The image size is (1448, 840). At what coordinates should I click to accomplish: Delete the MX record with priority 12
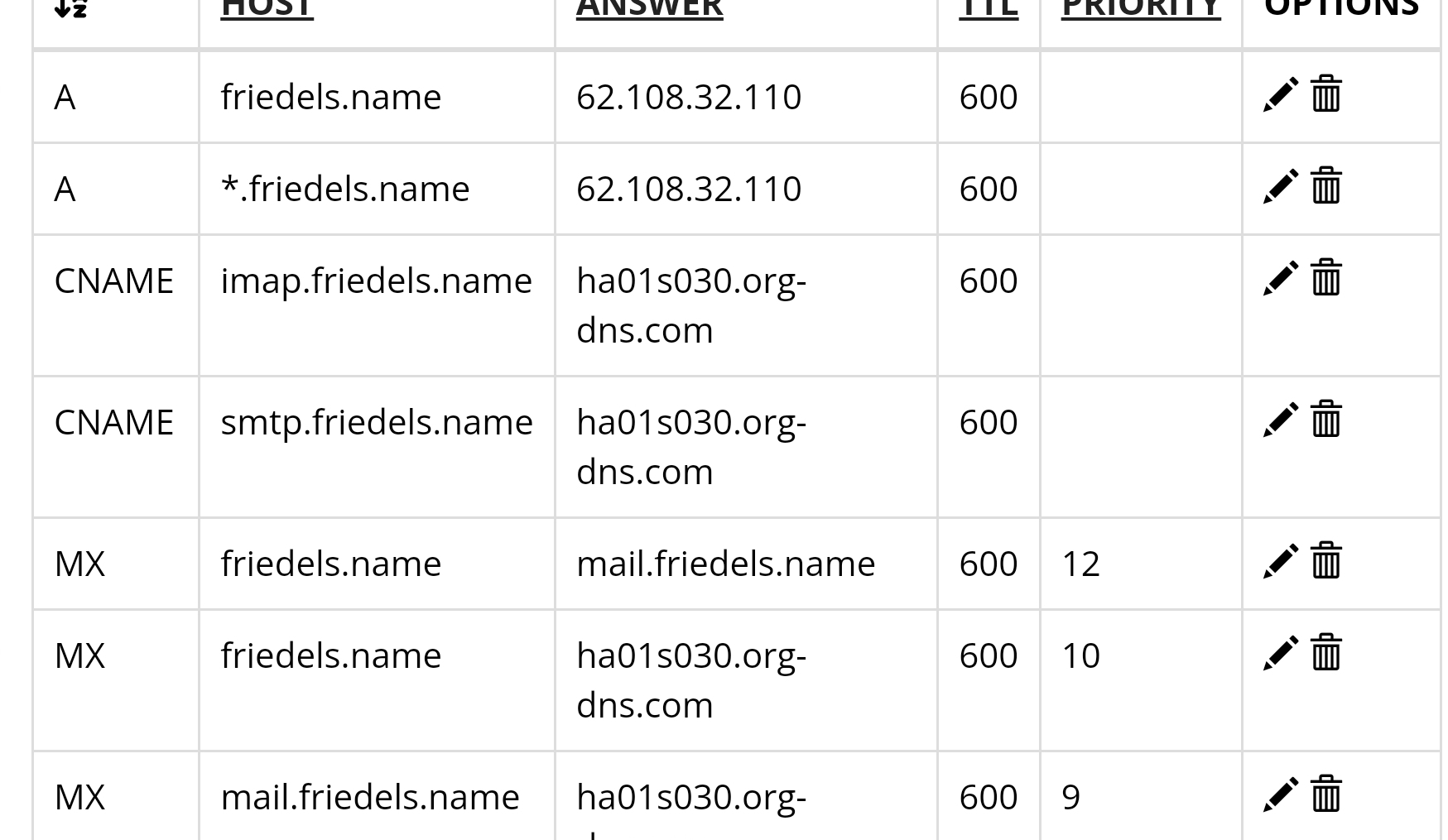coord(1326,560)
